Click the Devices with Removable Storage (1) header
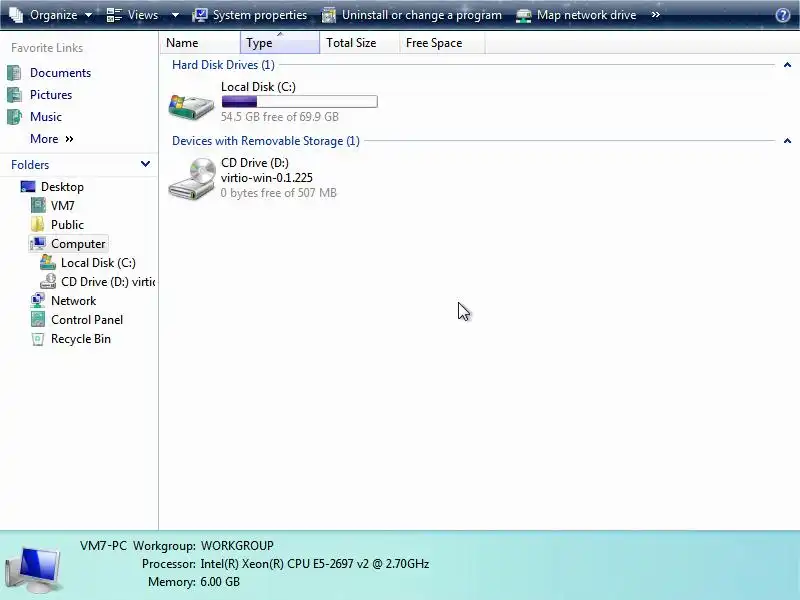The height and width of the screenshot is (600, 800). coord(266,141)
